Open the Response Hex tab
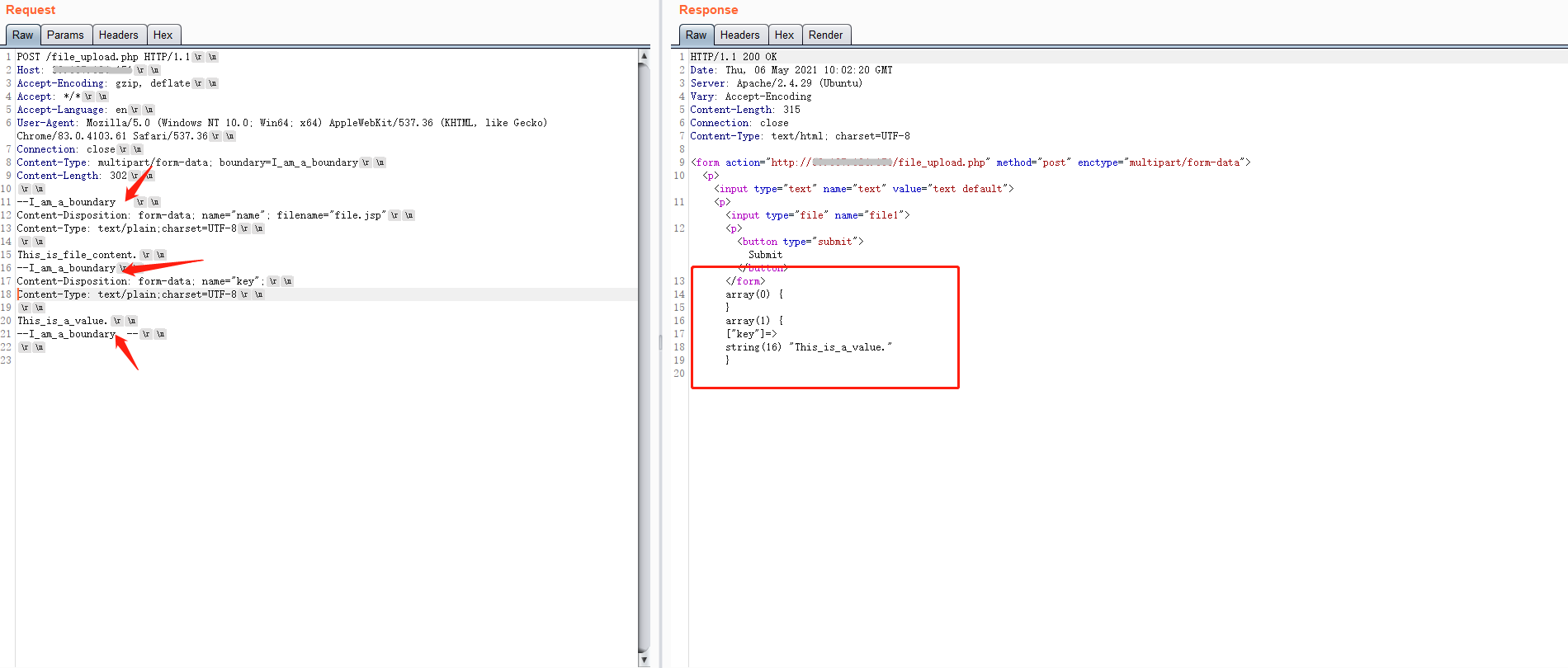1568x668 pixels. 785,35
